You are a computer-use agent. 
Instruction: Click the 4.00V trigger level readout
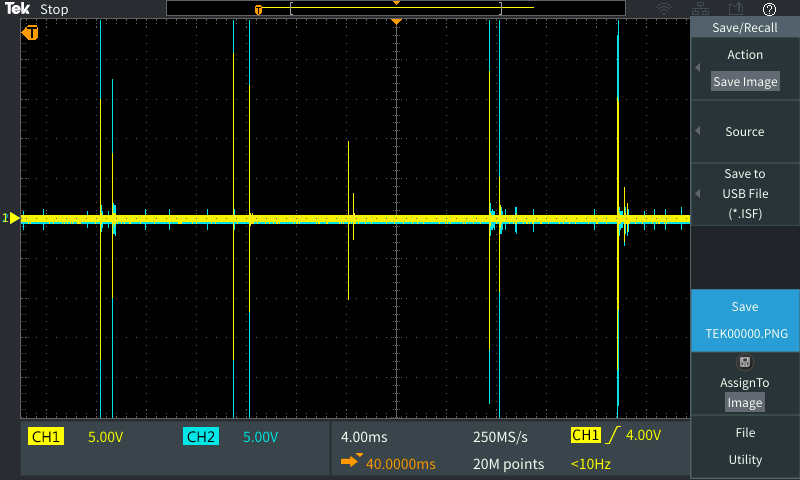coord(643,435)
